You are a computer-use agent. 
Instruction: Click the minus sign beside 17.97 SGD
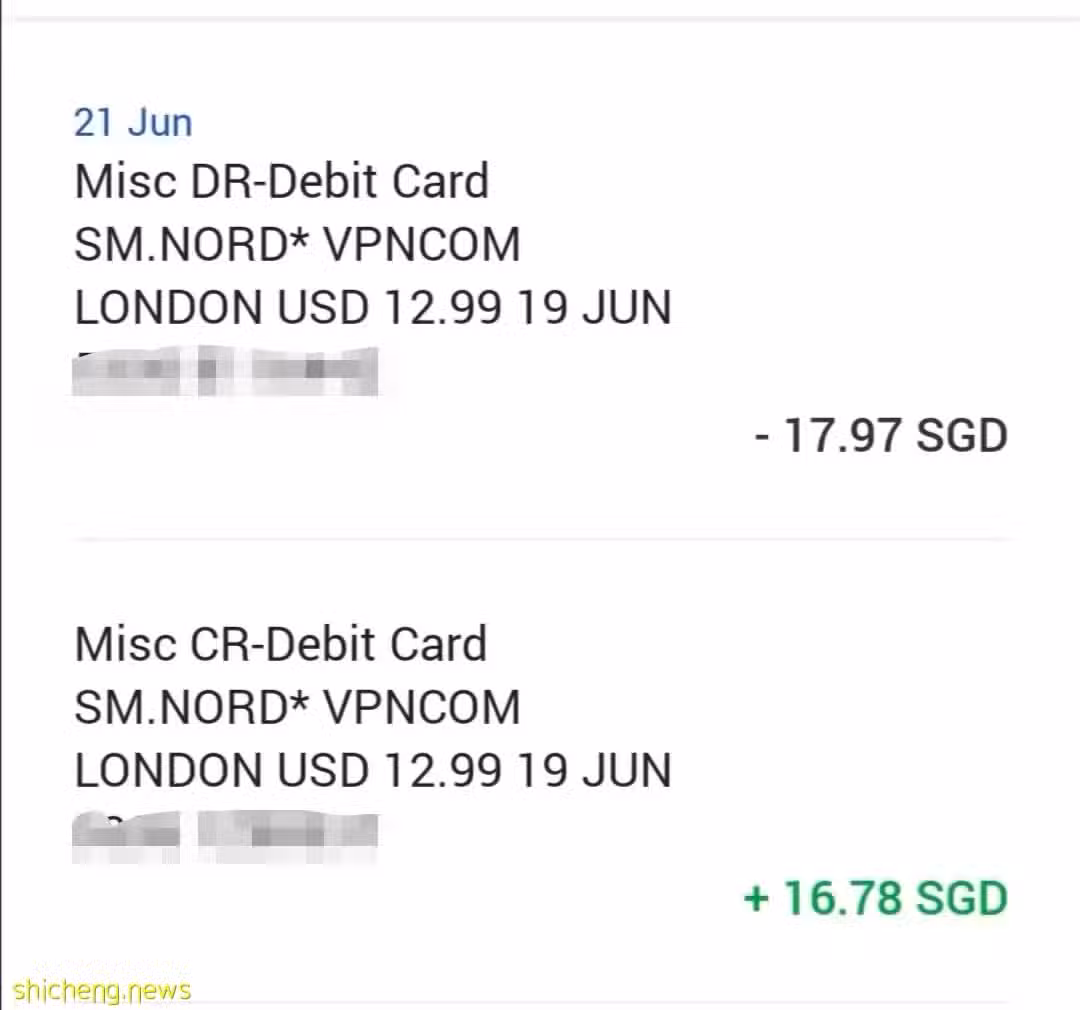point(762,437)
